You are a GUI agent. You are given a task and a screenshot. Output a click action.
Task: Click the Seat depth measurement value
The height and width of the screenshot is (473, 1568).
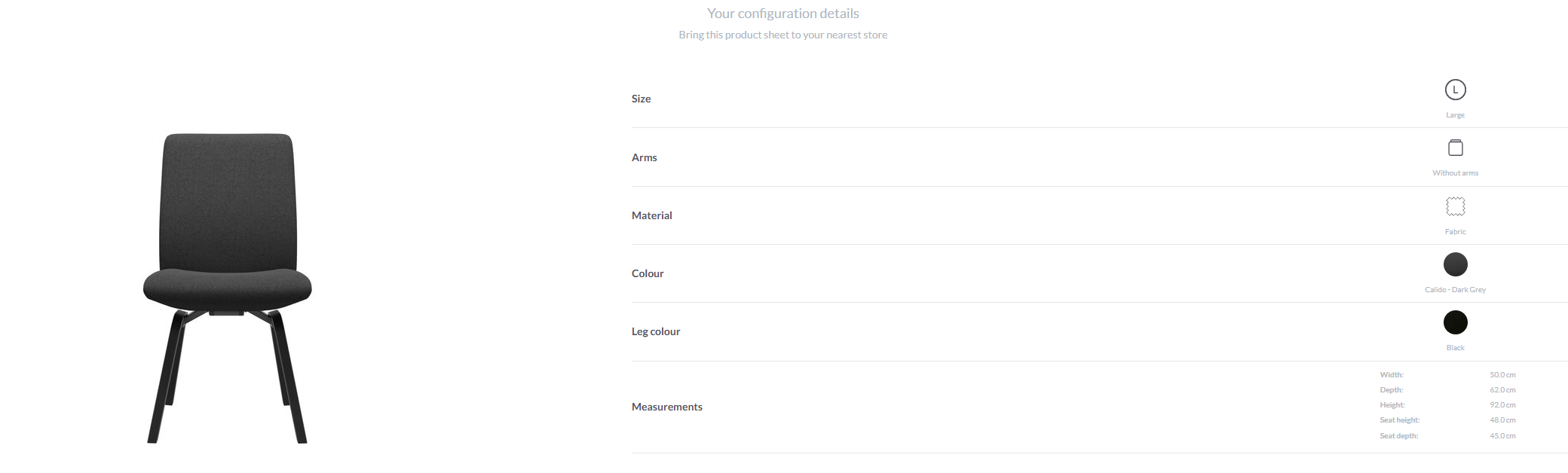coord(1502,436)
